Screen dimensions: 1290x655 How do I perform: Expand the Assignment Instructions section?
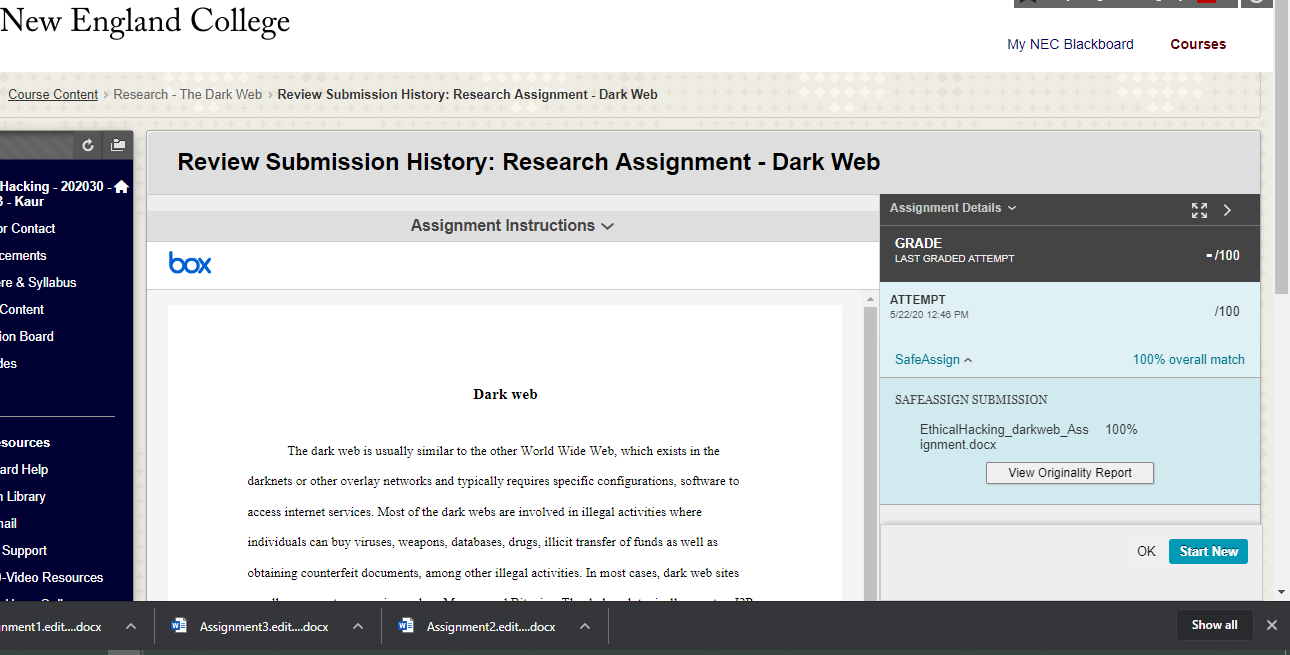pos(512,226)
